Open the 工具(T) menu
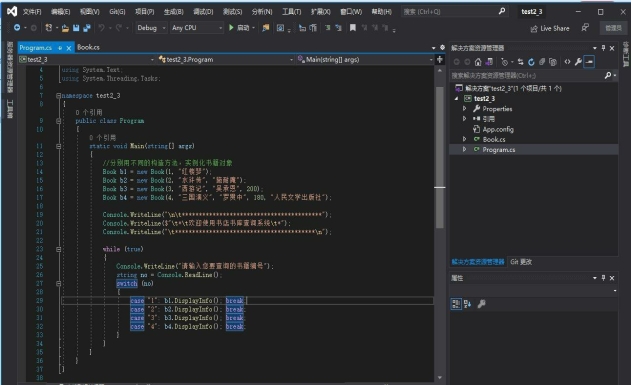This screenshot has width=631, height=385. point(291,12)
